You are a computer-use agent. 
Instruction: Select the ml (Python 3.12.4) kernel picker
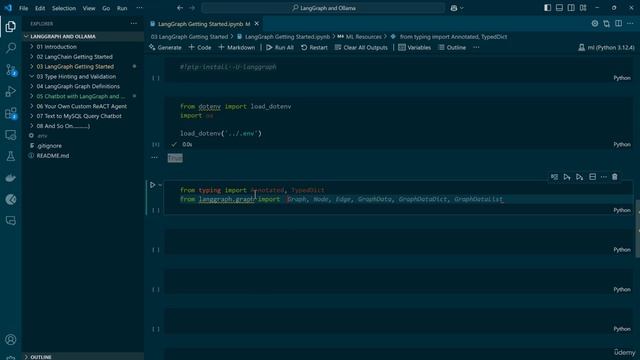coord(607,47)
